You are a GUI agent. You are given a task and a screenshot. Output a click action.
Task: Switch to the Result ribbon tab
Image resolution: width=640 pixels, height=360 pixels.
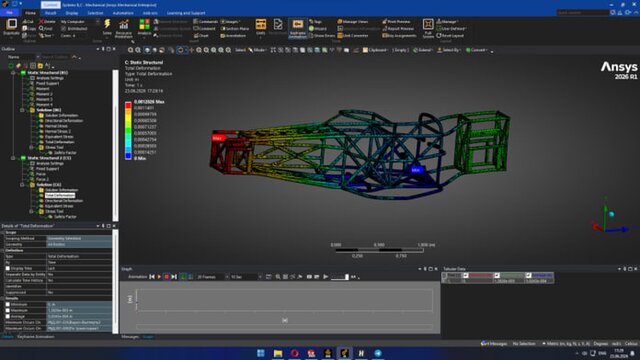point(51,13)
